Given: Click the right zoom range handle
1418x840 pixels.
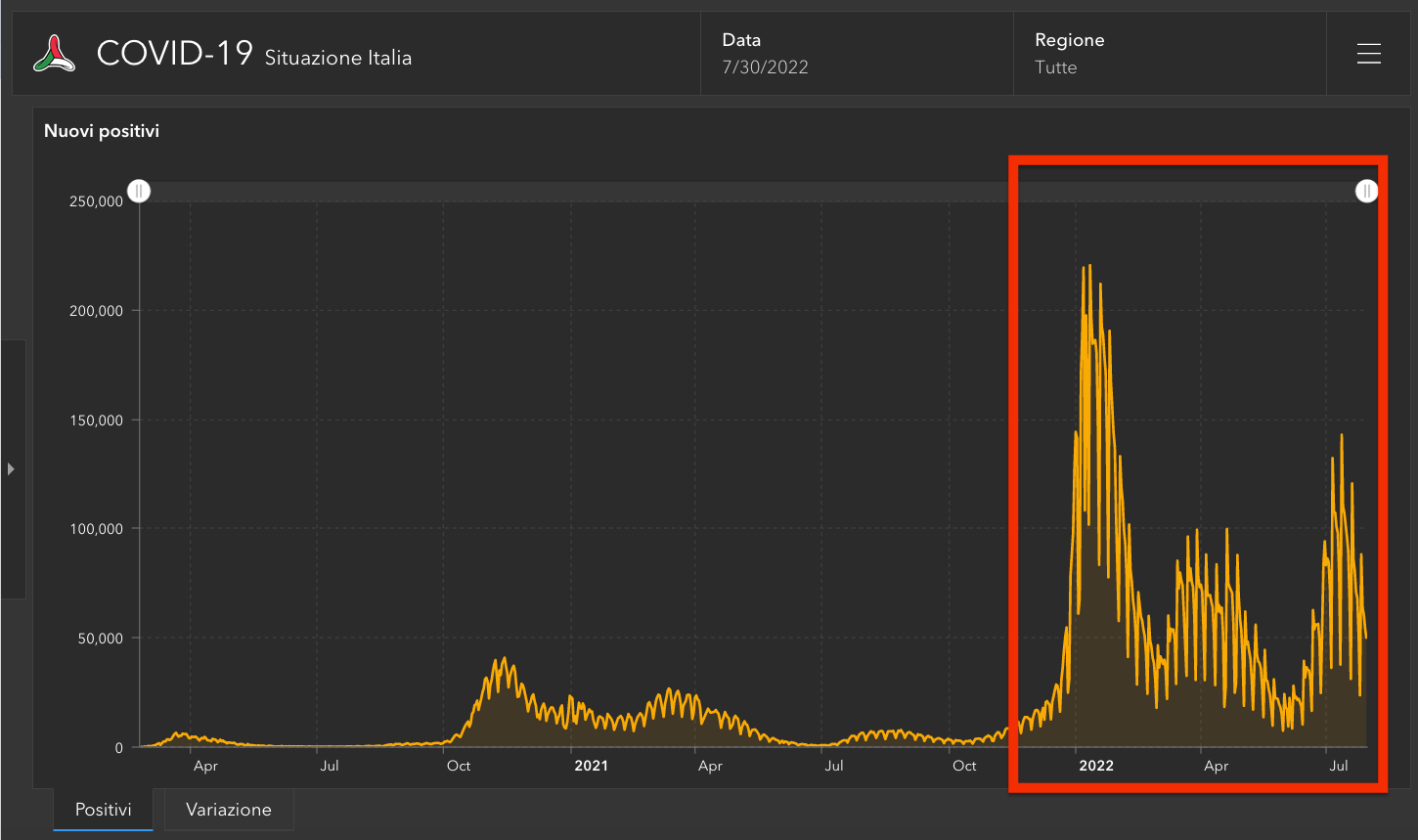Looking at the screenshot, I should (x=1366, y=191).
